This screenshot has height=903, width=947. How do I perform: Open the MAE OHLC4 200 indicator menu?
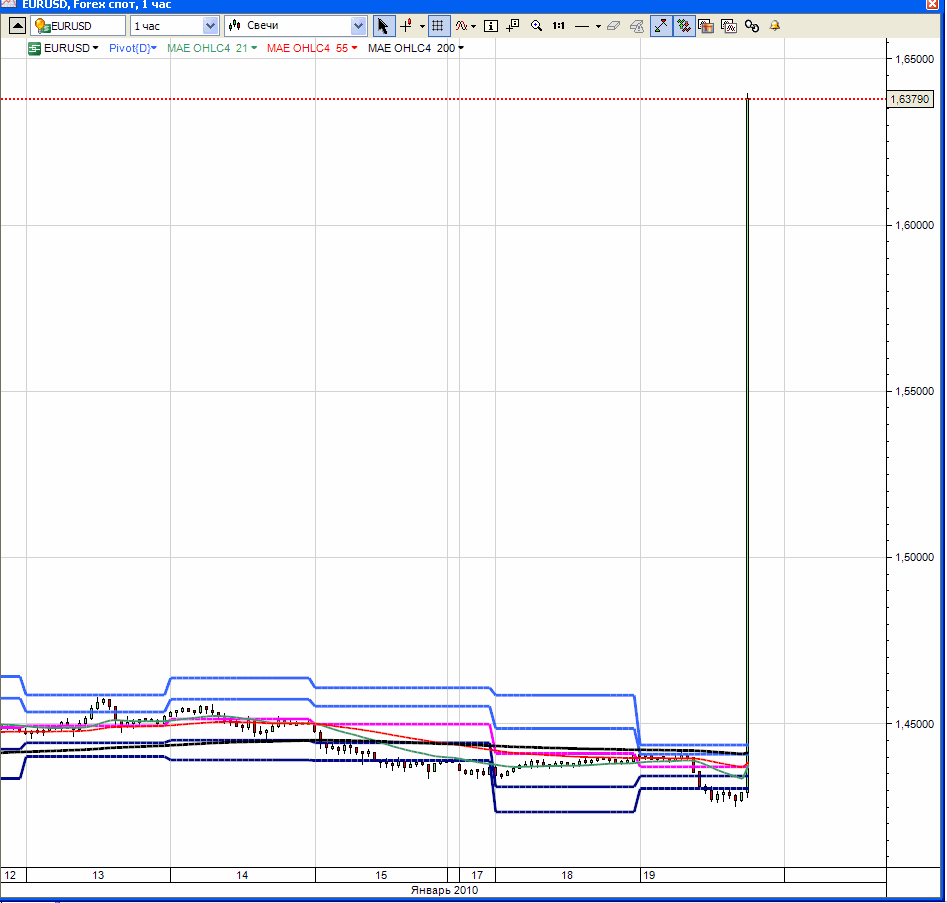coord(416,48)
